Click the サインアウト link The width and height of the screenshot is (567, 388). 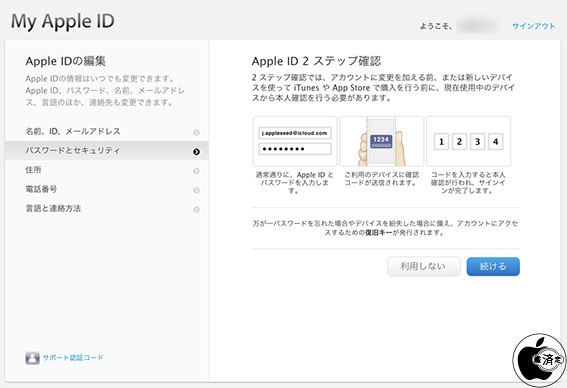[x=533, y=26]
